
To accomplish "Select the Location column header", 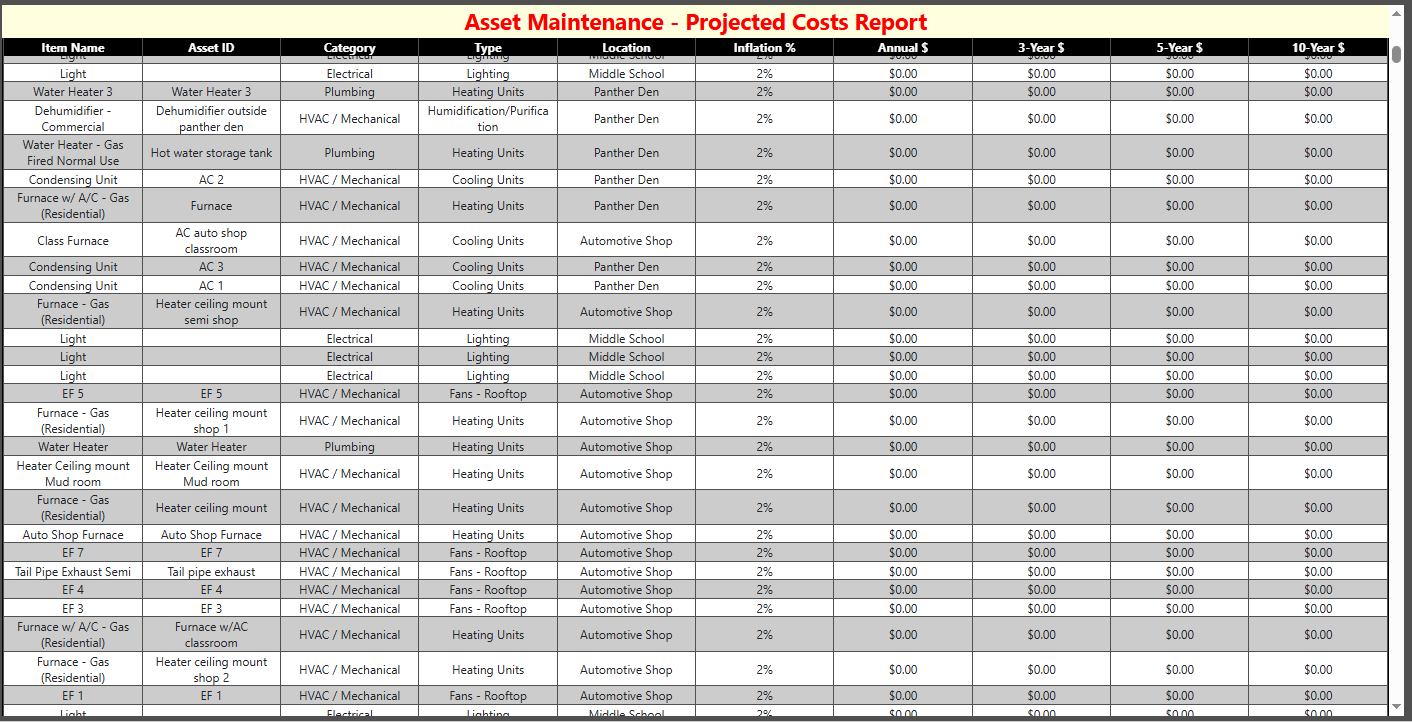I will [x=626, y=47].
